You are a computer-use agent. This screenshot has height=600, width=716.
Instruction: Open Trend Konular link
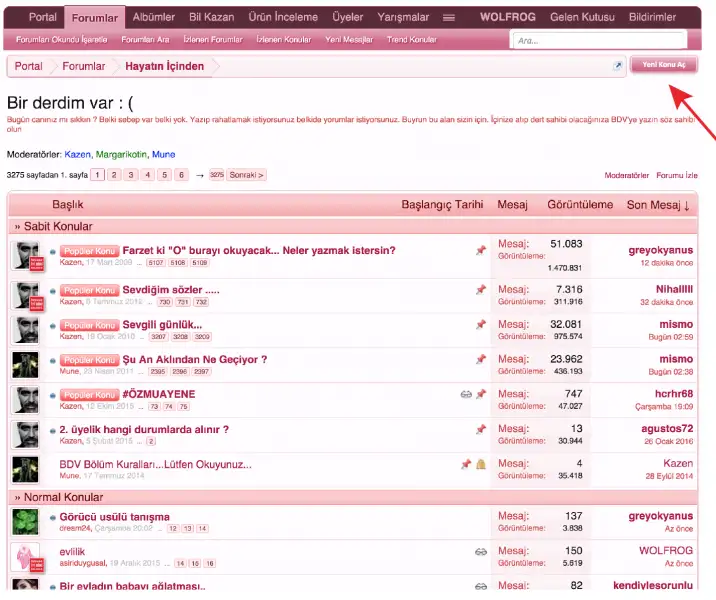tap(411, 40)
